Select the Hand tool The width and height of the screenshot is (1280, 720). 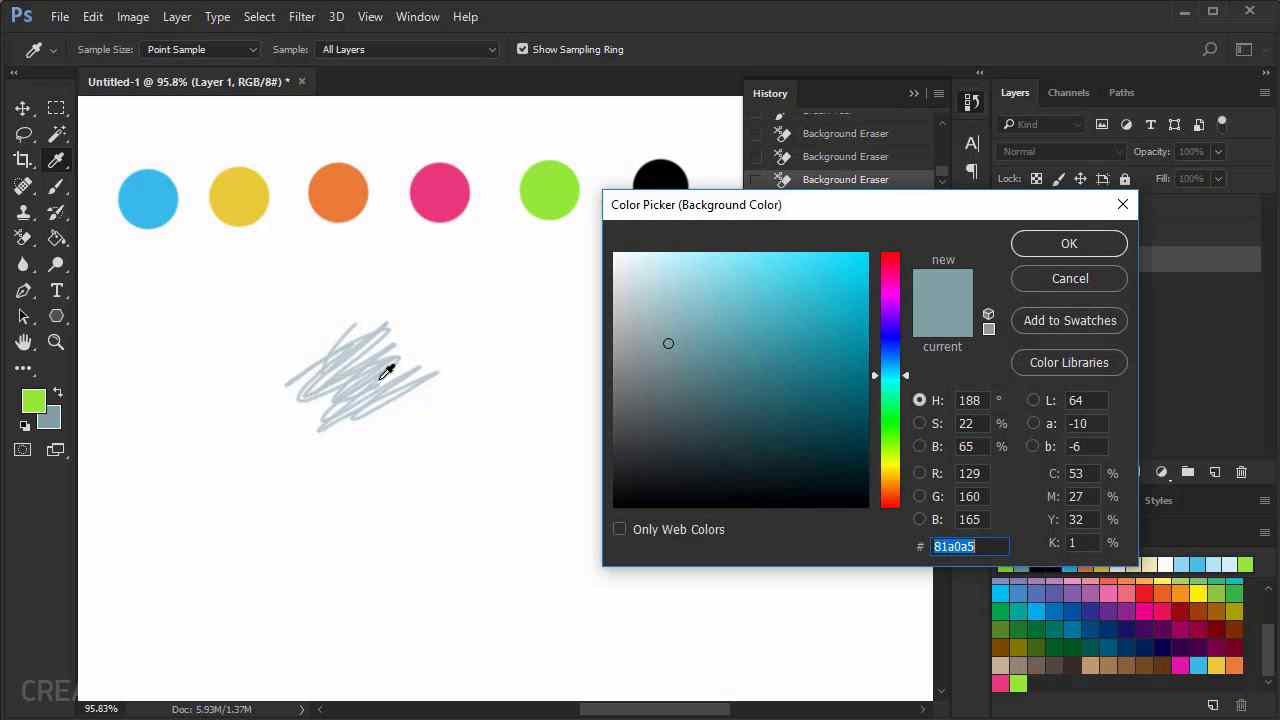click(x=23, y=342)
